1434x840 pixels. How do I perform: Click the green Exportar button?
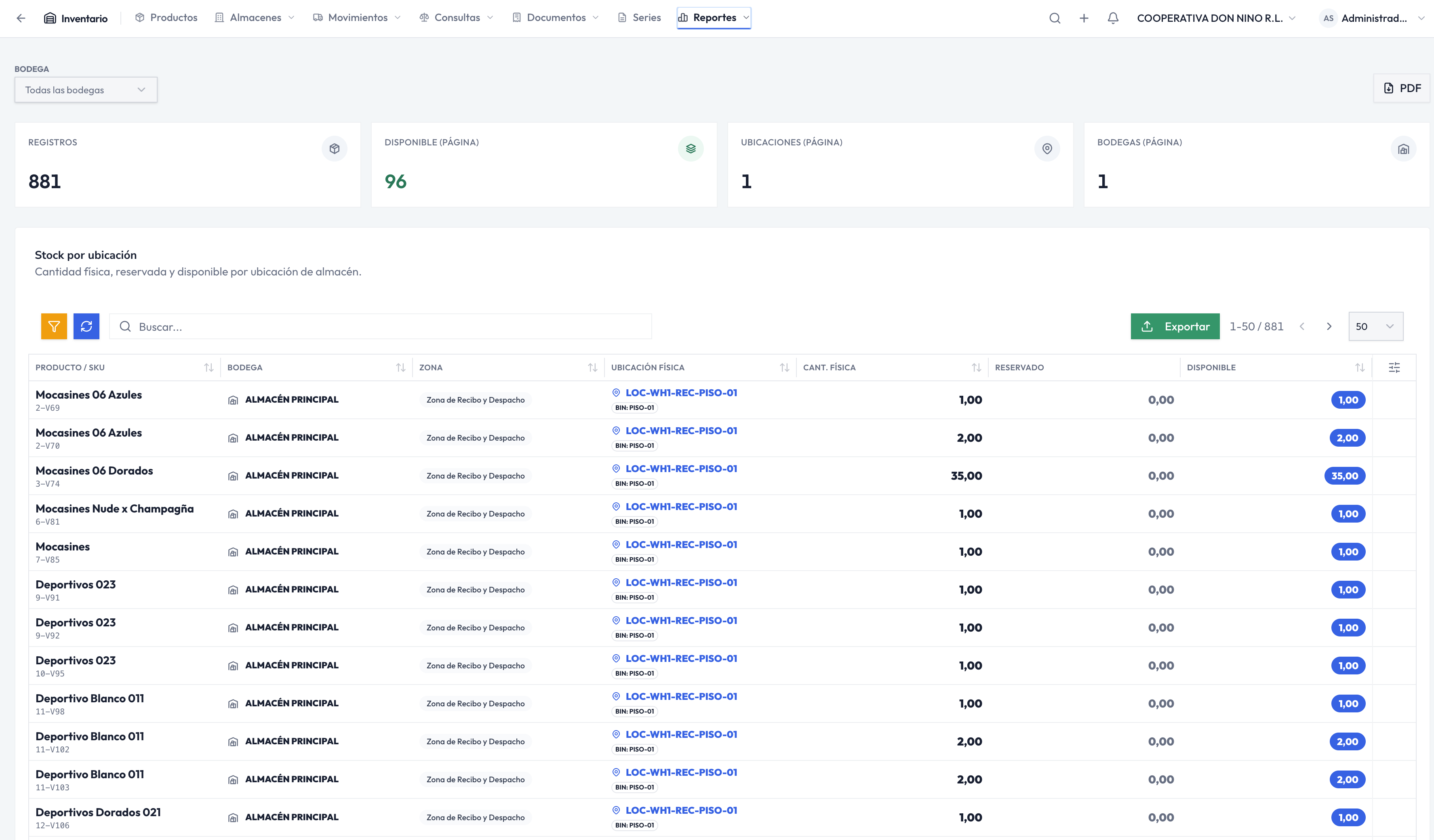tap(1175, 326)
